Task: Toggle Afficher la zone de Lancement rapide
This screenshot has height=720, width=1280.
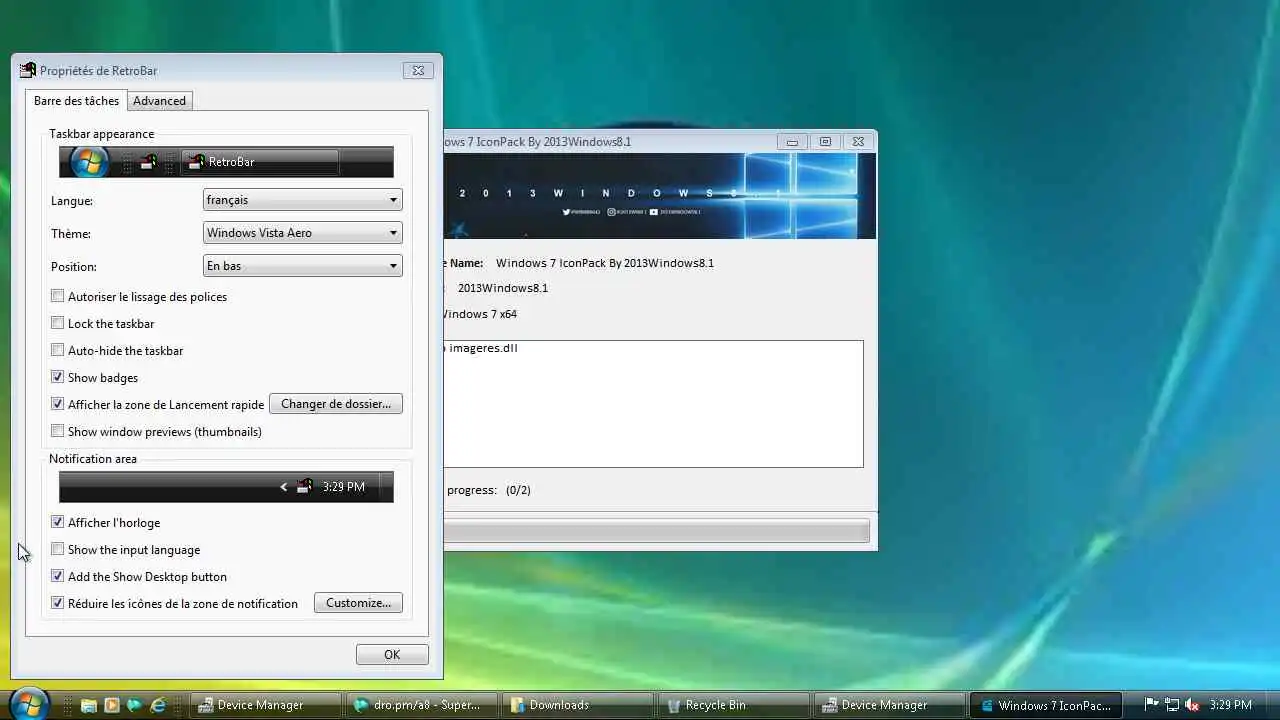Action: pyautogui.click(x=58, y=404)
